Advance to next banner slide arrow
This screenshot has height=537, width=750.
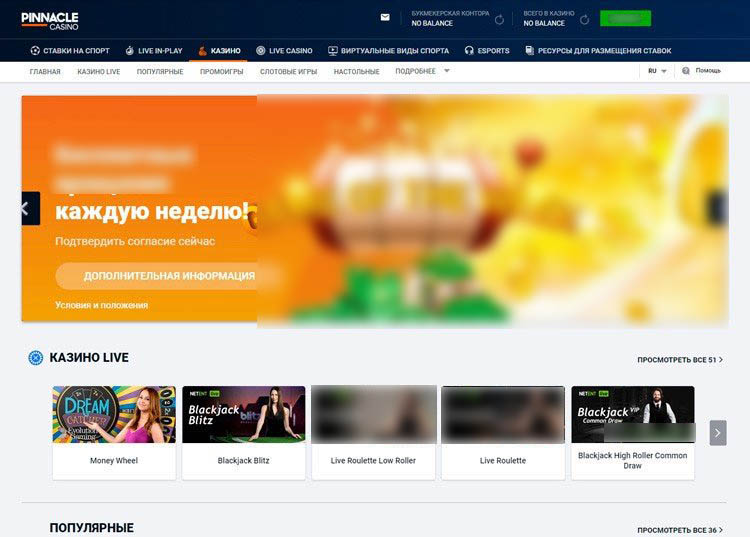[x=717, y=208]
